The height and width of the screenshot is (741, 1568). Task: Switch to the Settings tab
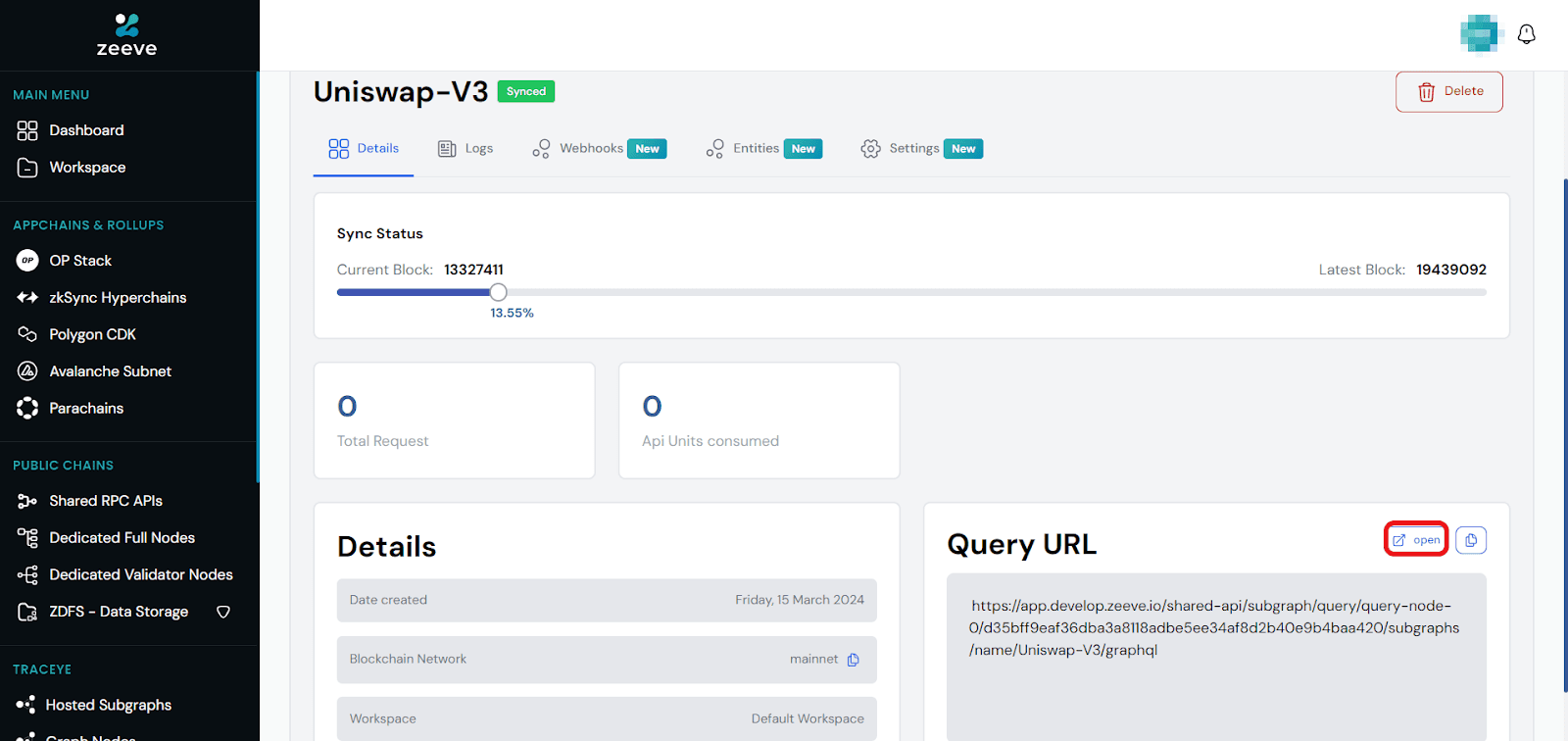921,149
